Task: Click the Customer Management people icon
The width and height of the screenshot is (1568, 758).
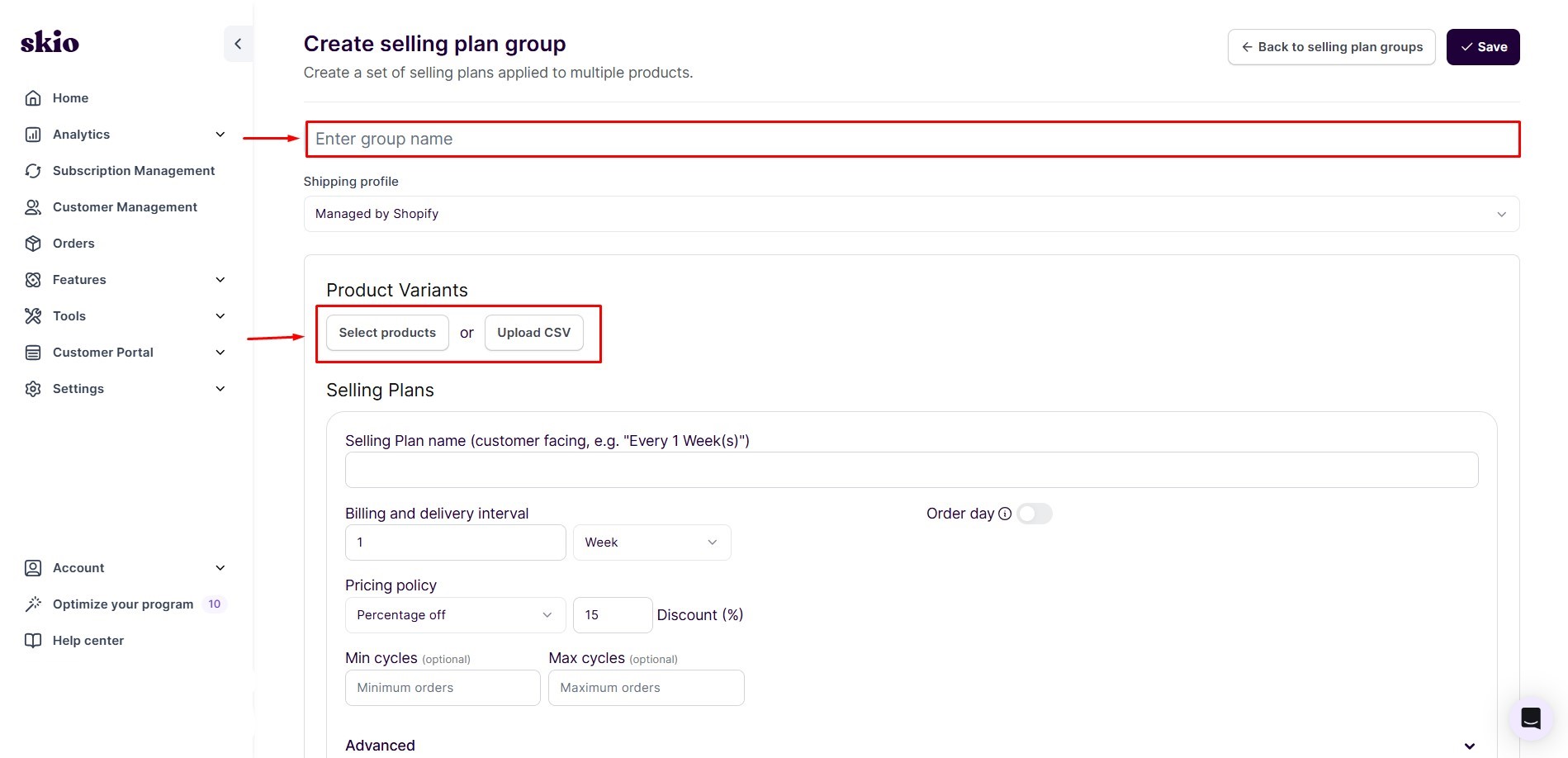Action: 33,206
